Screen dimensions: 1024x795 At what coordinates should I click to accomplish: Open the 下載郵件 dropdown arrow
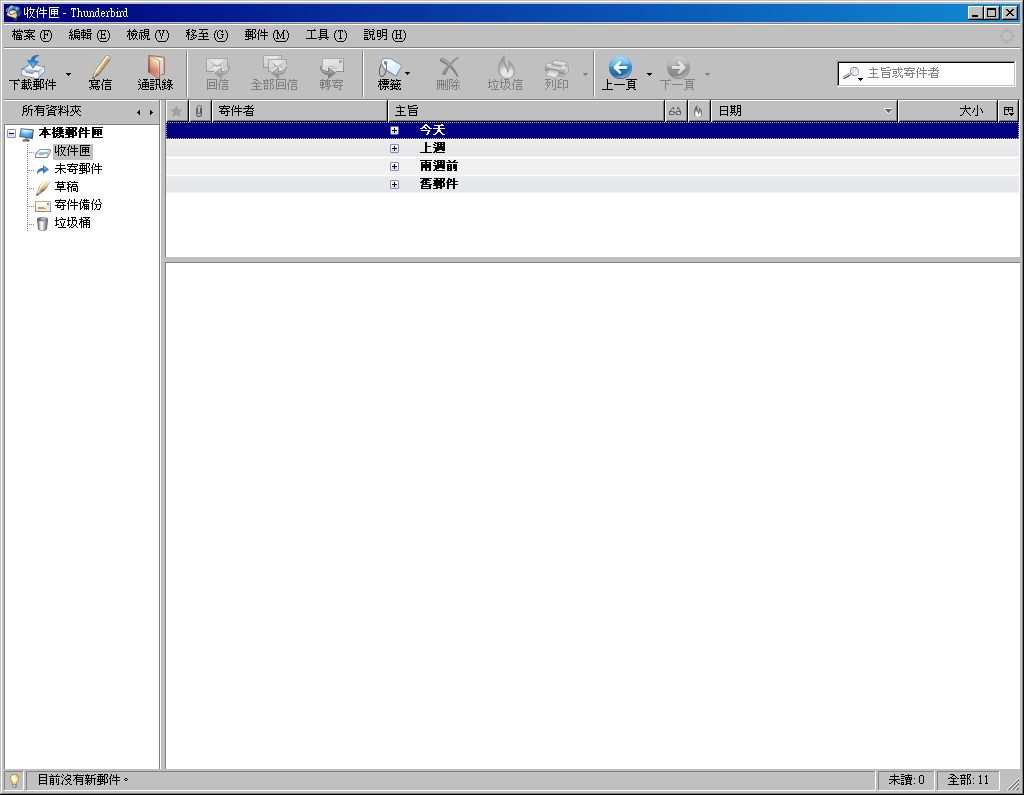[68, 74]
